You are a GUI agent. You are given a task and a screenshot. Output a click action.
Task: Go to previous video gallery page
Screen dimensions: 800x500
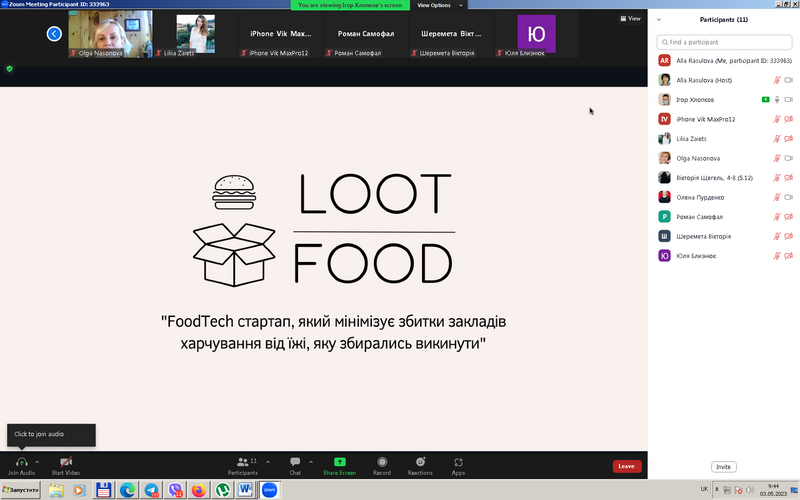click(54, 34)
